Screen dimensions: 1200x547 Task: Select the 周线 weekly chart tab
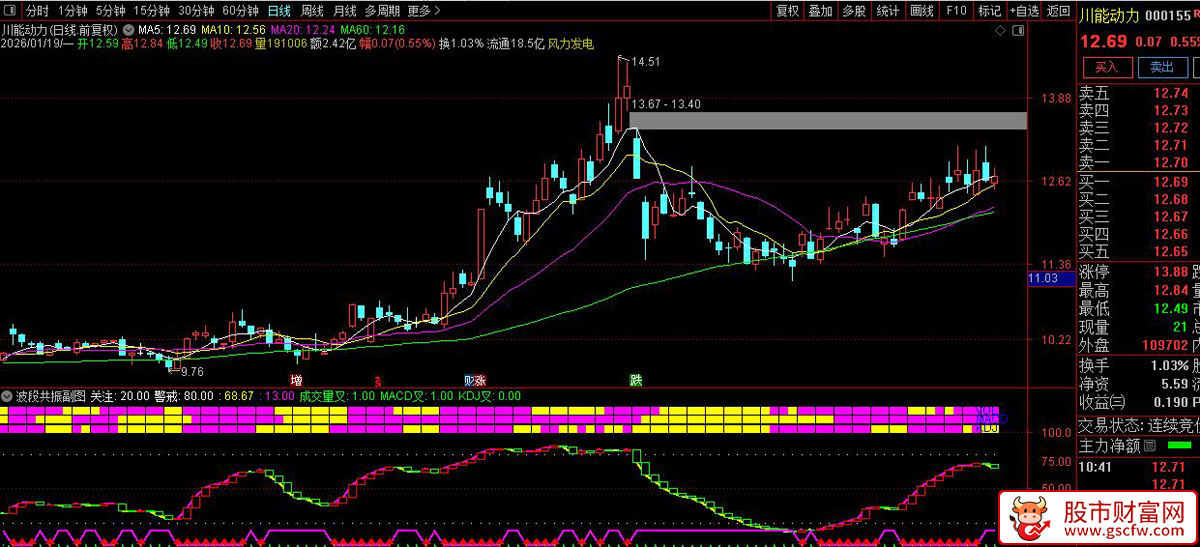tap(312, 11)
